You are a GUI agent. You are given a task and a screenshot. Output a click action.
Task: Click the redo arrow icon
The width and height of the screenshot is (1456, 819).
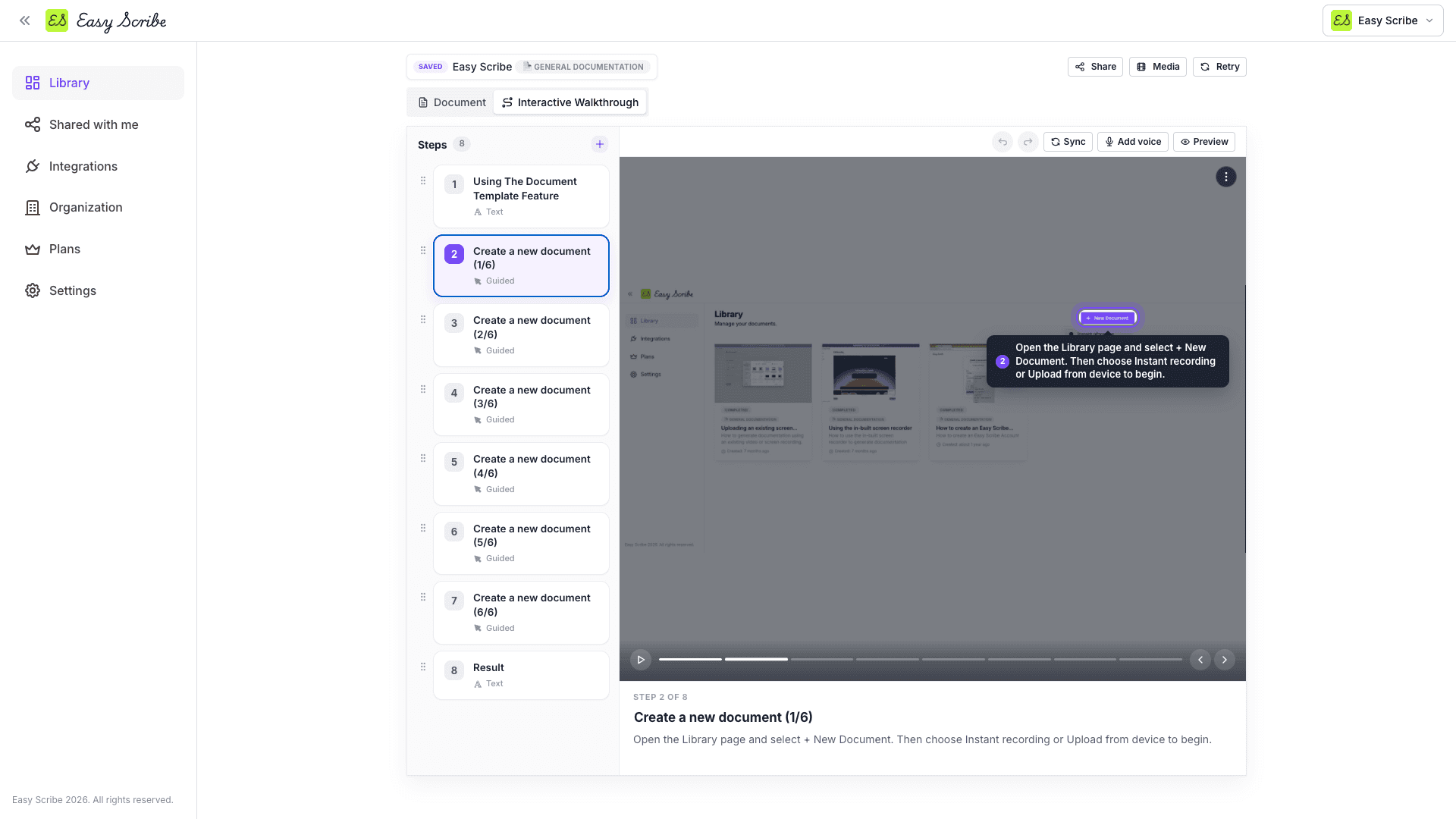(x=1028, y=142)
